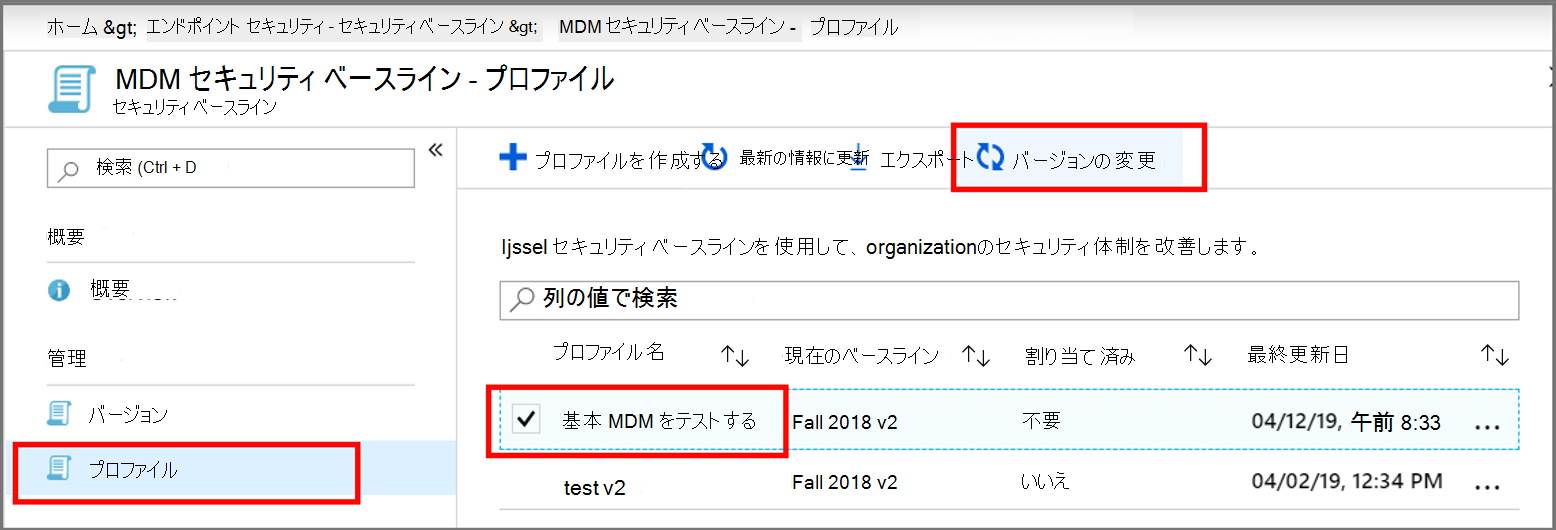
Task: Click the overview (概要) info icon
Action: coord(60,290)
